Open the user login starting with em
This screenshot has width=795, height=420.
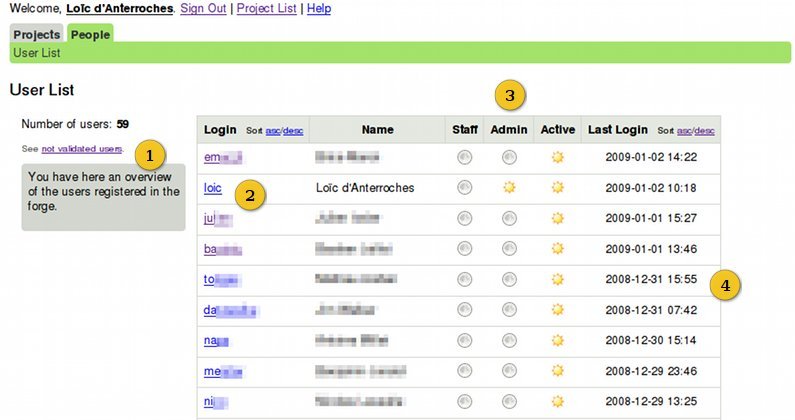[223, 157]
